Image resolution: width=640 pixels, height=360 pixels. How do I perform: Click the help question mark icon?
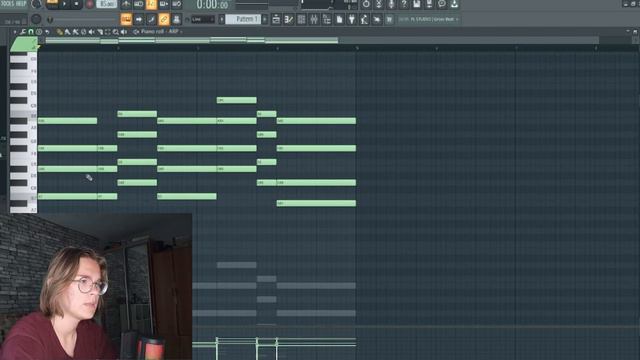(x=404, y=4)
